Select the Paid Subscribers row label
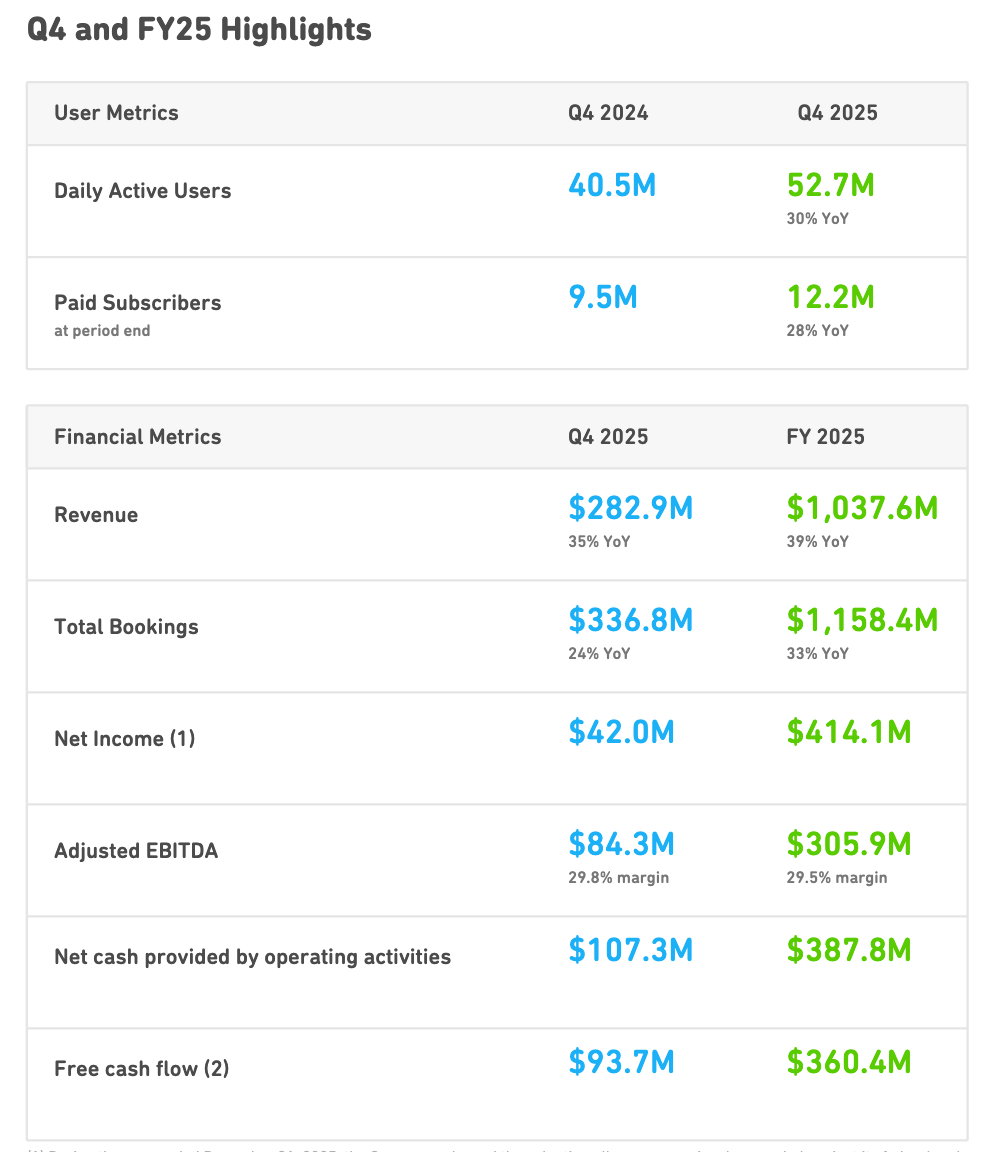The width and height of the screenshot is (986, 1152). (137, 303)
